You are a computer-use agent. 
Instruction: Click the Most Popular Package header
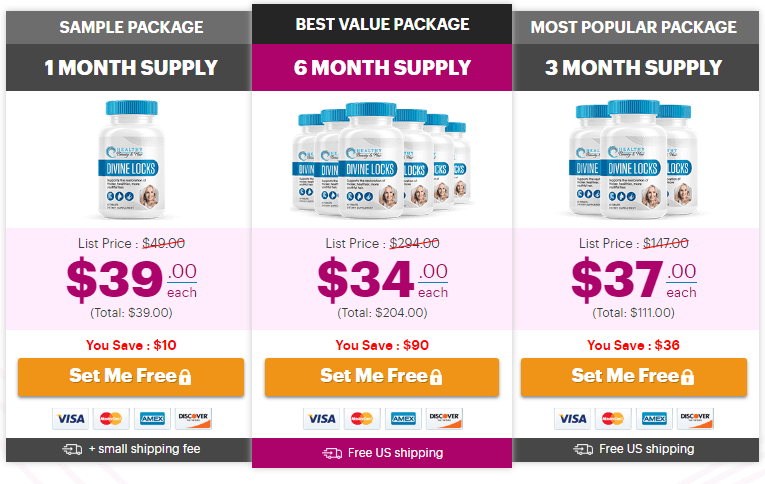633,27
